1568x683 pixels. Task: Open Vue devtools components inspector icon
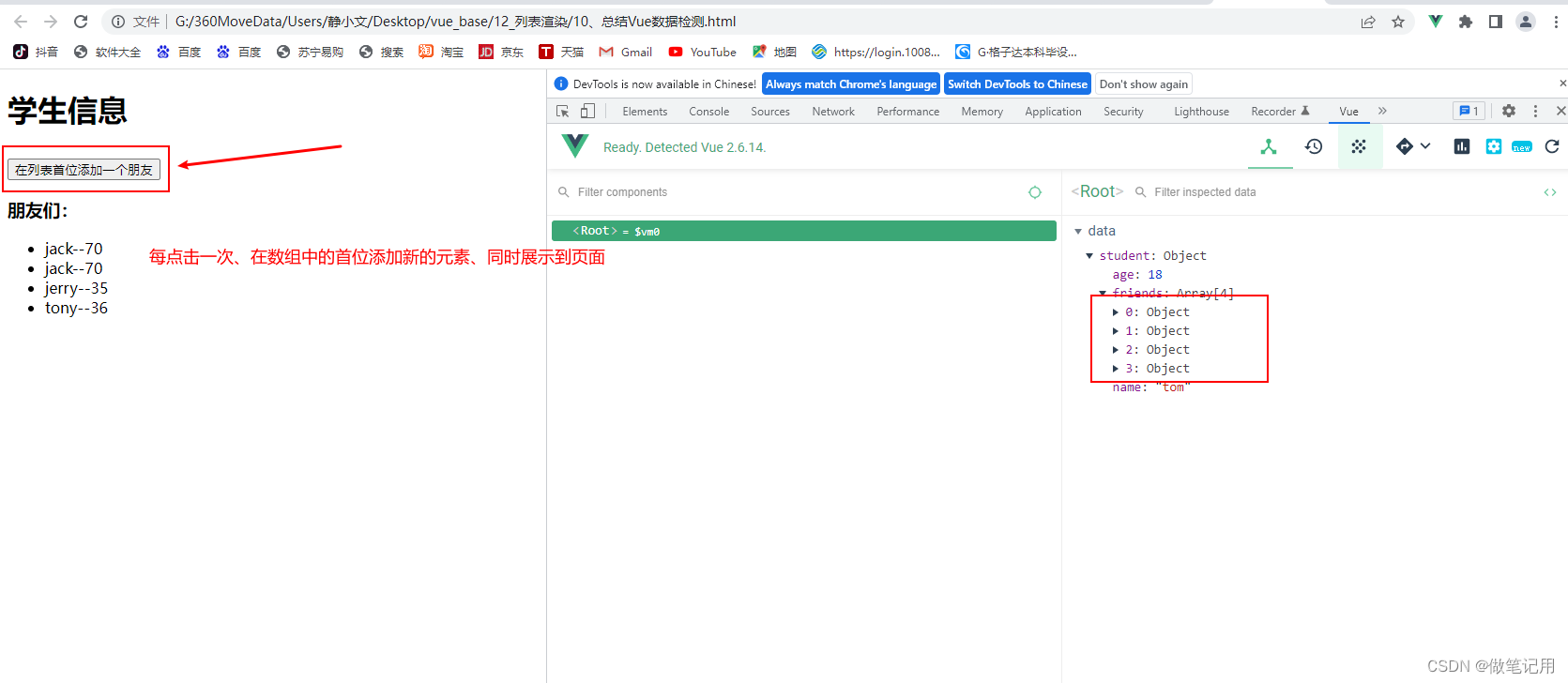click(1269, 146)
